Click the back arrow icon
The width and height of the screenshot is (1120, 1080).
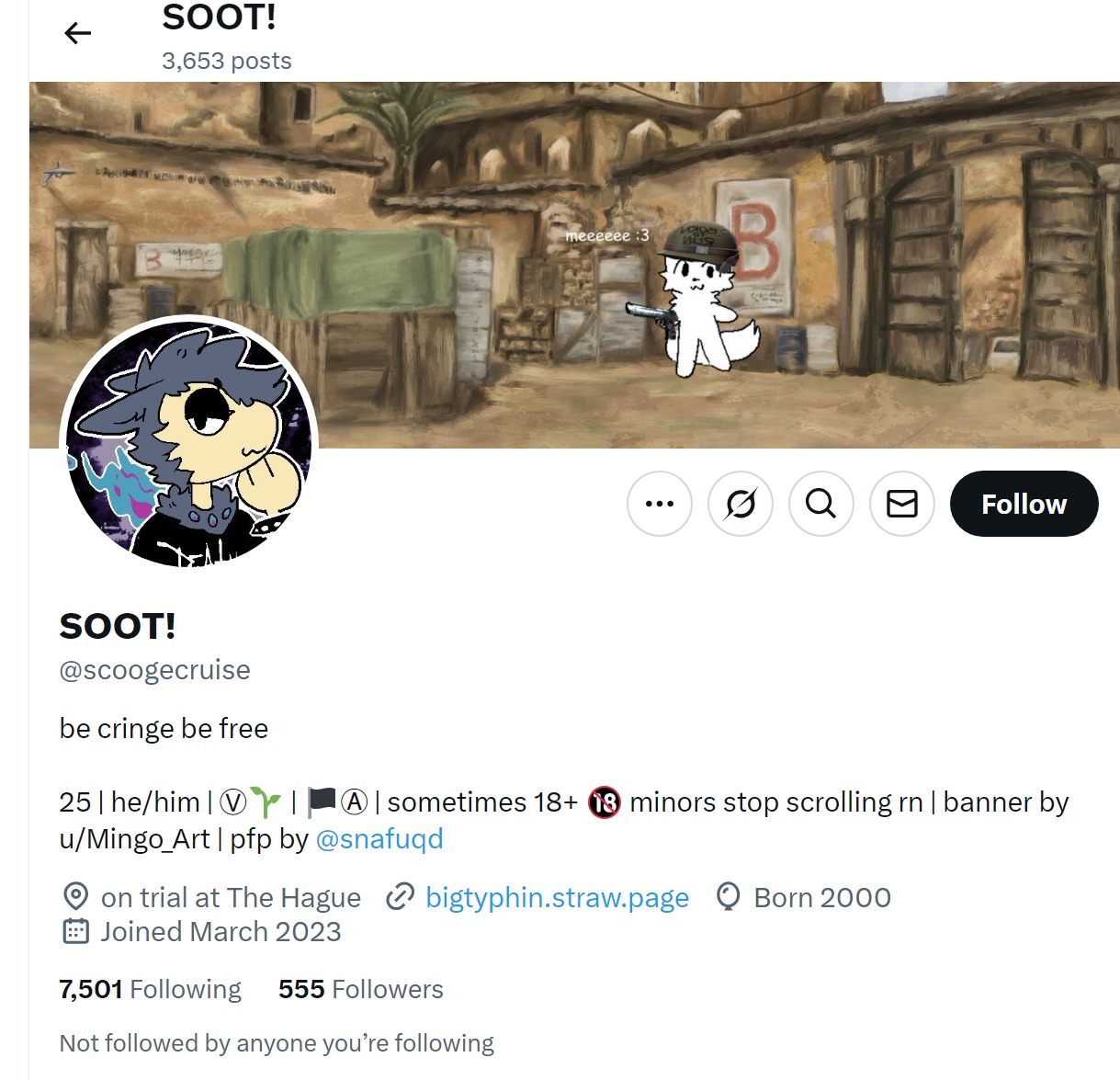pyautogui.click(x=78, y=34)
